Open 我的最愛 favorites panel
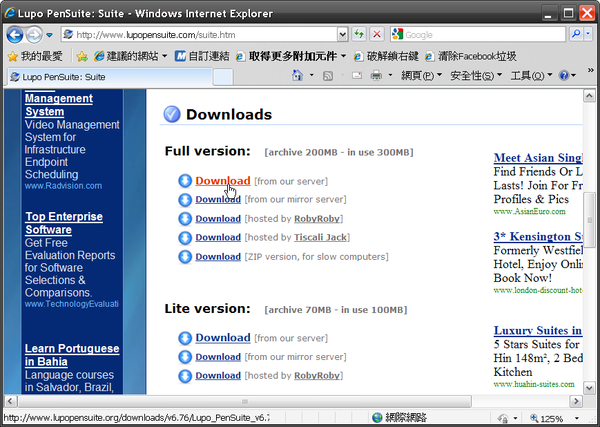 [x=35, y=57]
